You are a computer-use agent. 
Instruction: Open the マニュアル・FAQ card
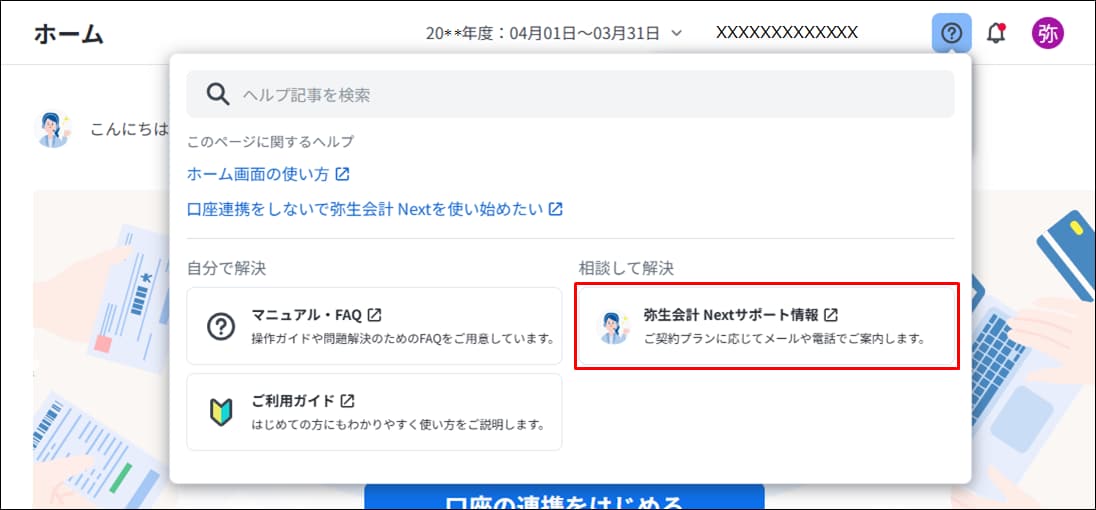coord(374,326)
